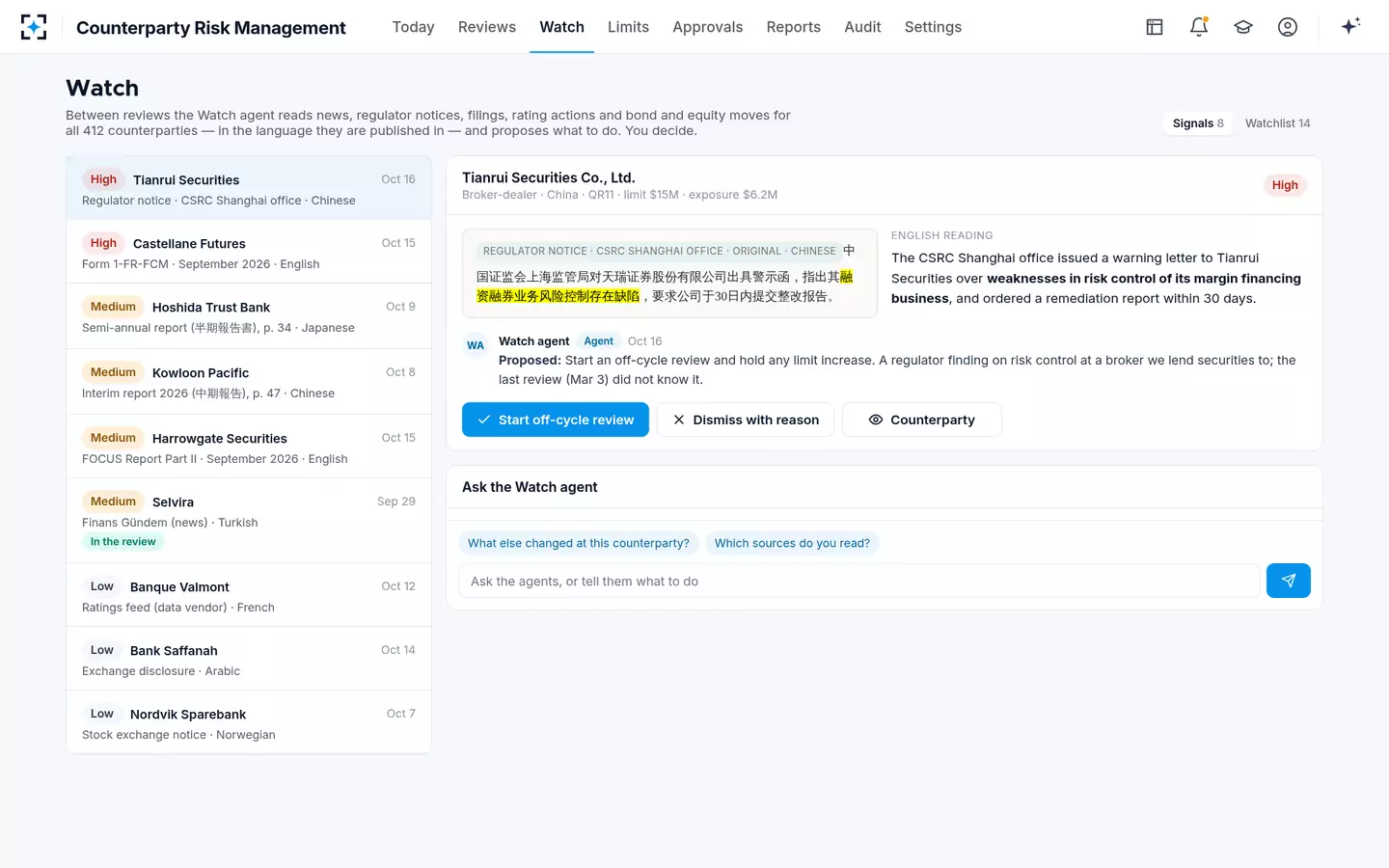Click the High badge in detail header

pyautogui.click(x=1285, y=185)
